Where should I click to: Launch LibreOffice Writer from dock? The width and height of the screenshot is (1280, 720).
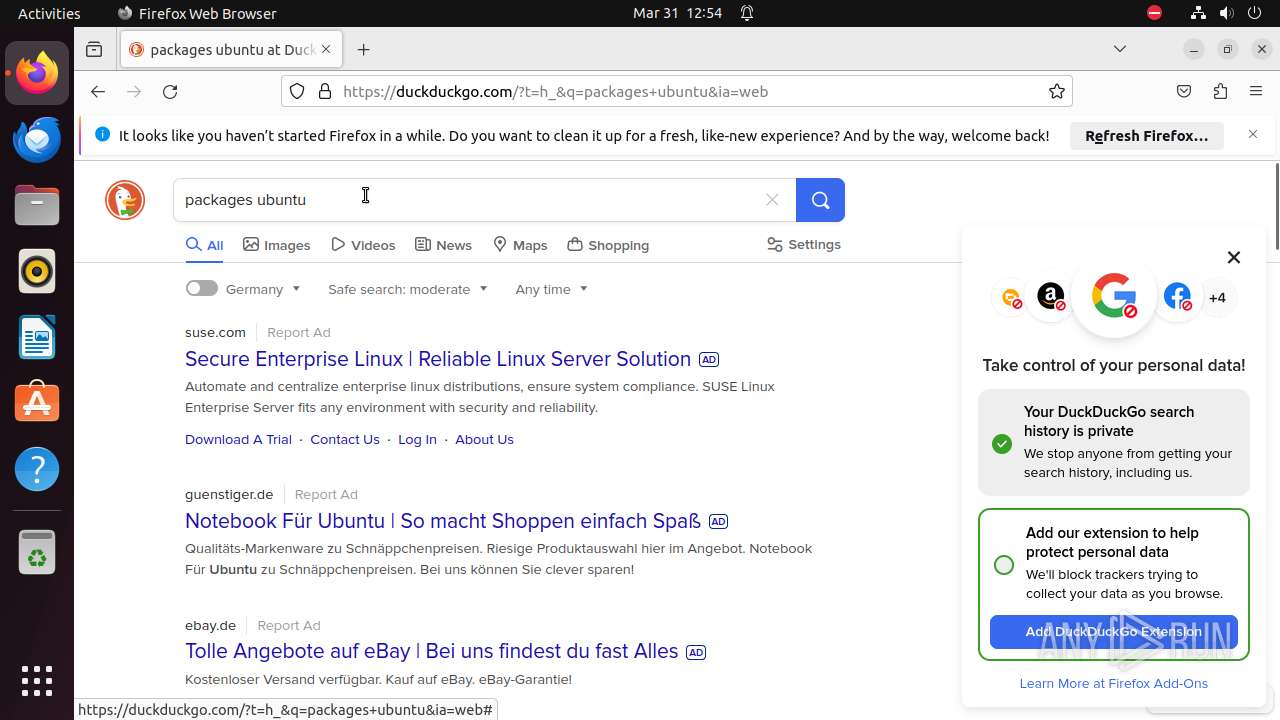tap(37, 337)
